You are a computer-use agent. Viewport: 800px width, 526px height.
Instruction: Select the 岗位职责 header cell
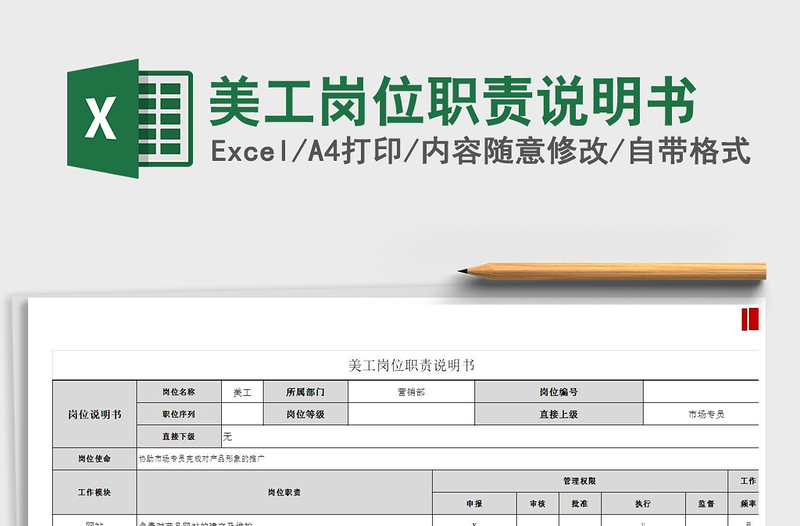285,492
